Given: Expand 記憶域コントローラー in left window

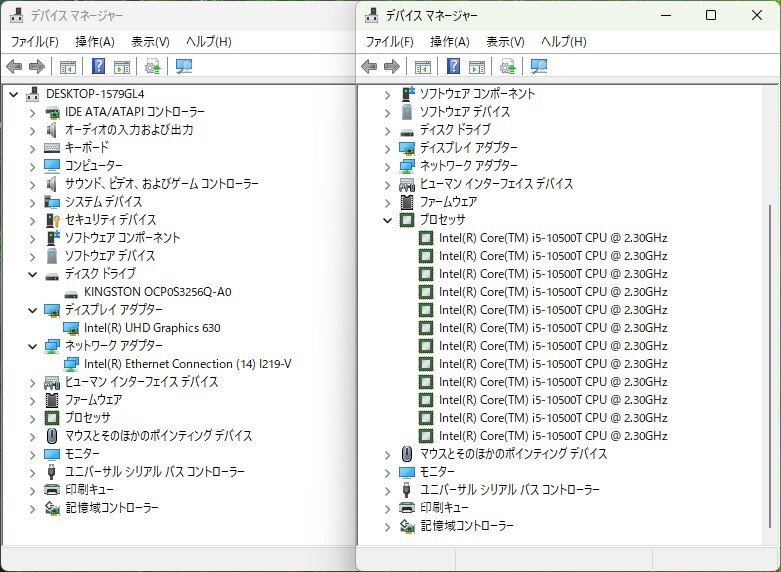Looking at the screenshot, I should (x=32, y=509).
